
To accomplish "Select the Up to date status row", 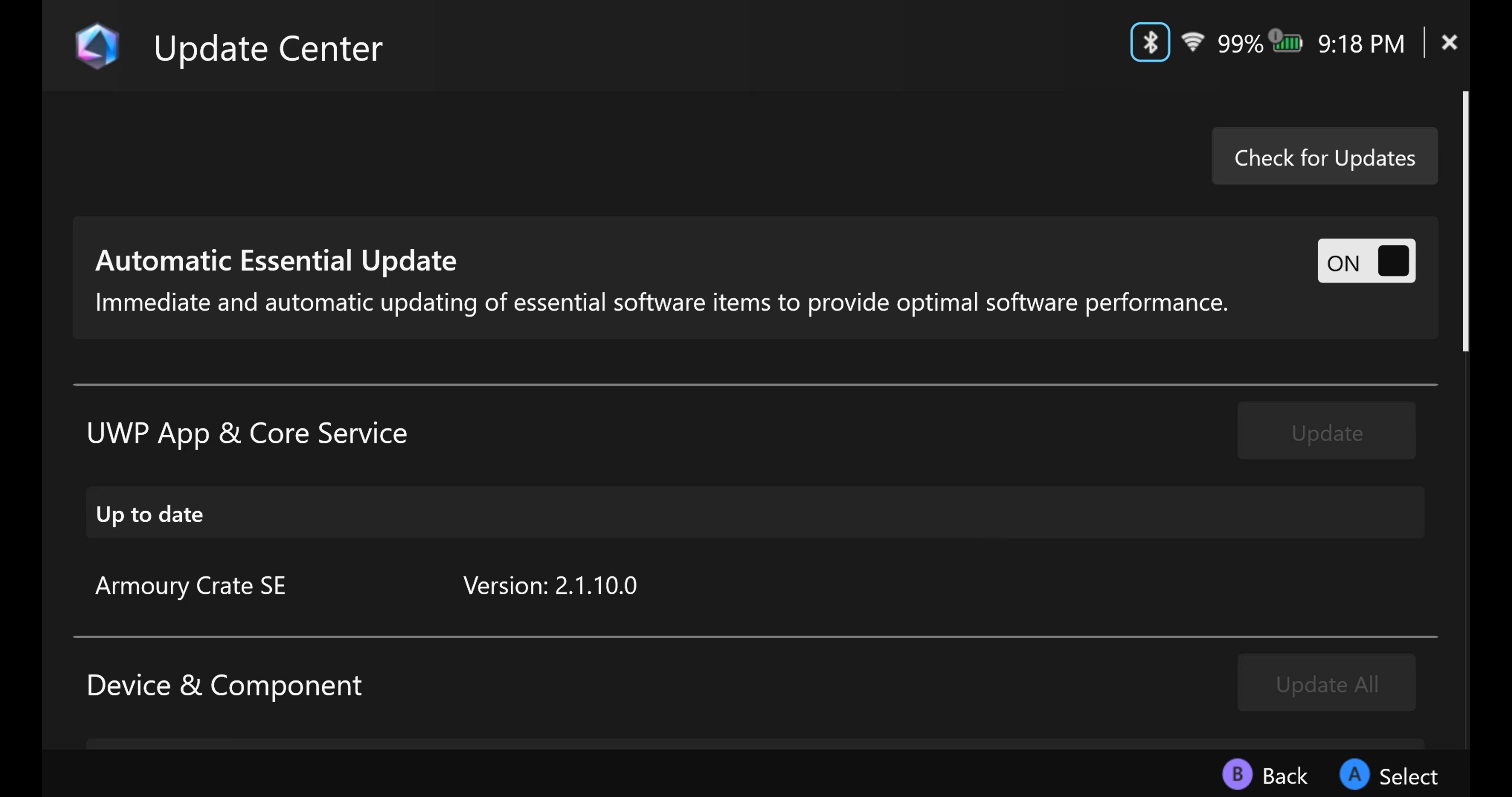I will point(755,513).
